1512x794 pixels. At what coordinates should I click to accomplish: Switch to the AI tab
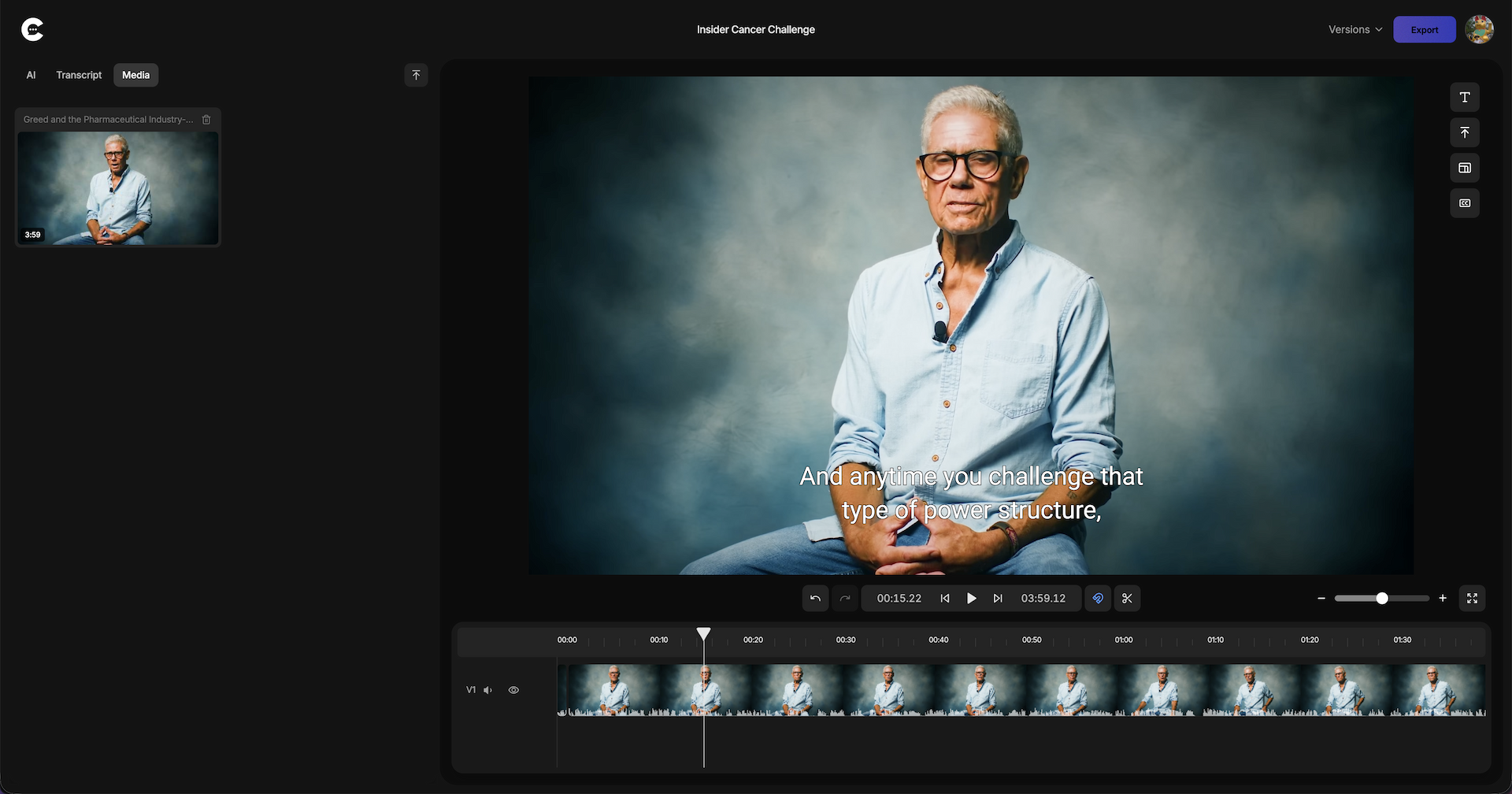31,76
